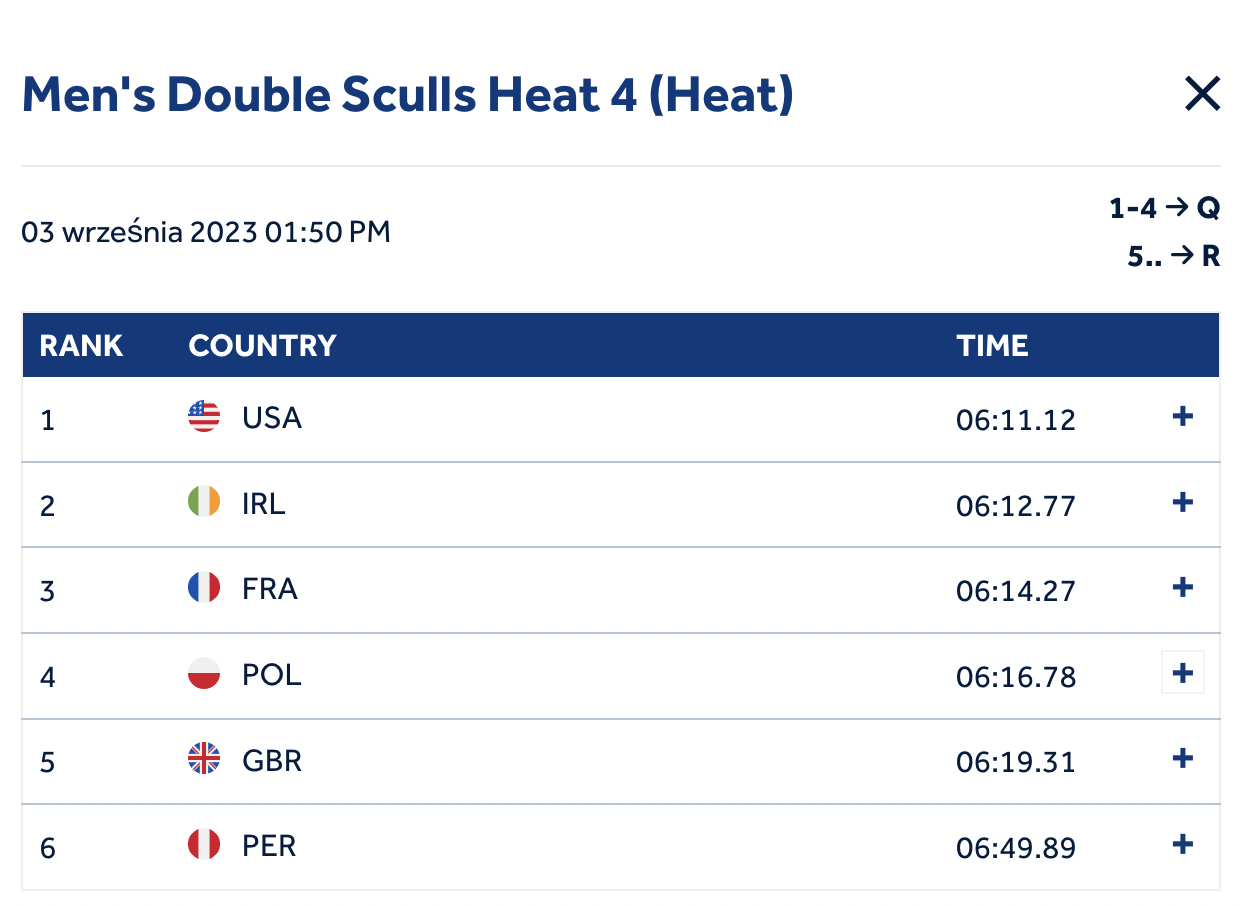Click the Great Britain flag icon

[x=204, y=759]
